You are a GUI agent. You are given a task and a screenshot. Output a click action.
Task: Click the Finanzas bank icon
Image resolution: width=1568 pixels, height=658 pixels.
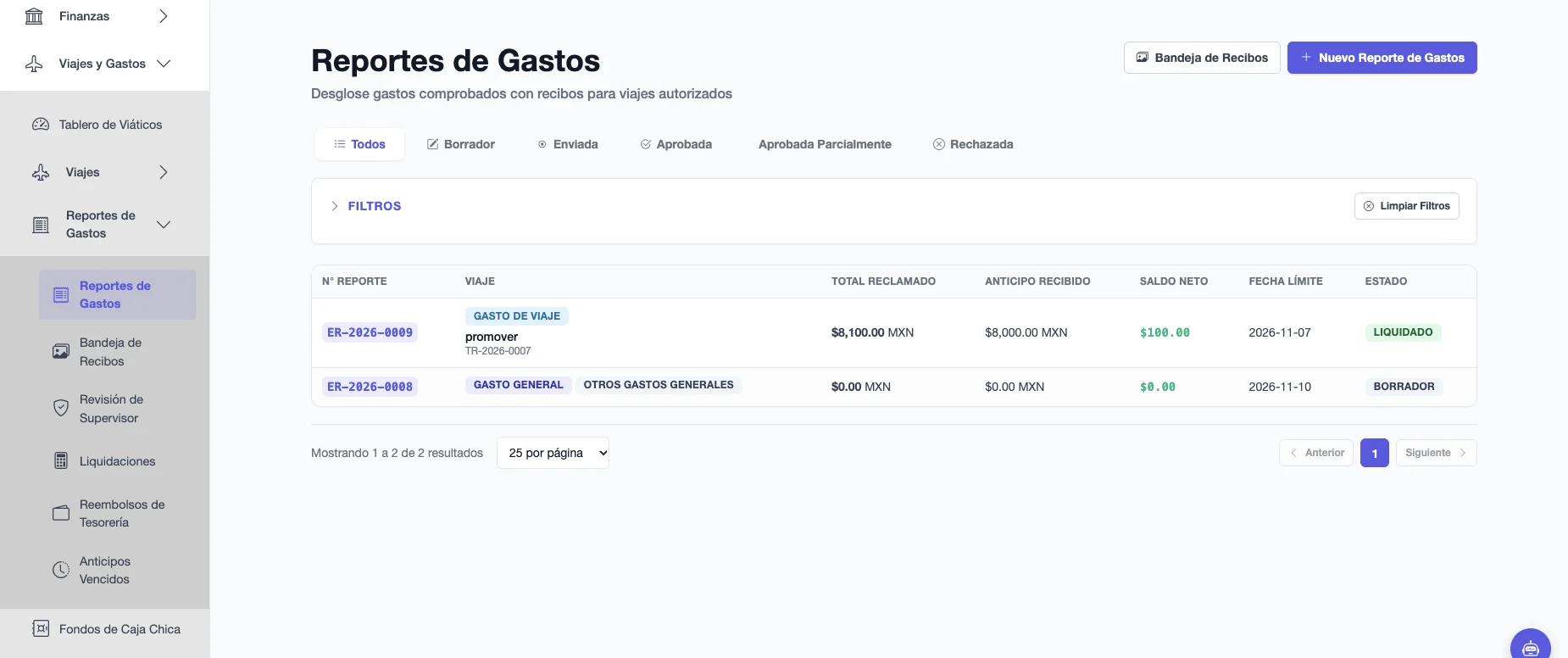click(34, 16)
